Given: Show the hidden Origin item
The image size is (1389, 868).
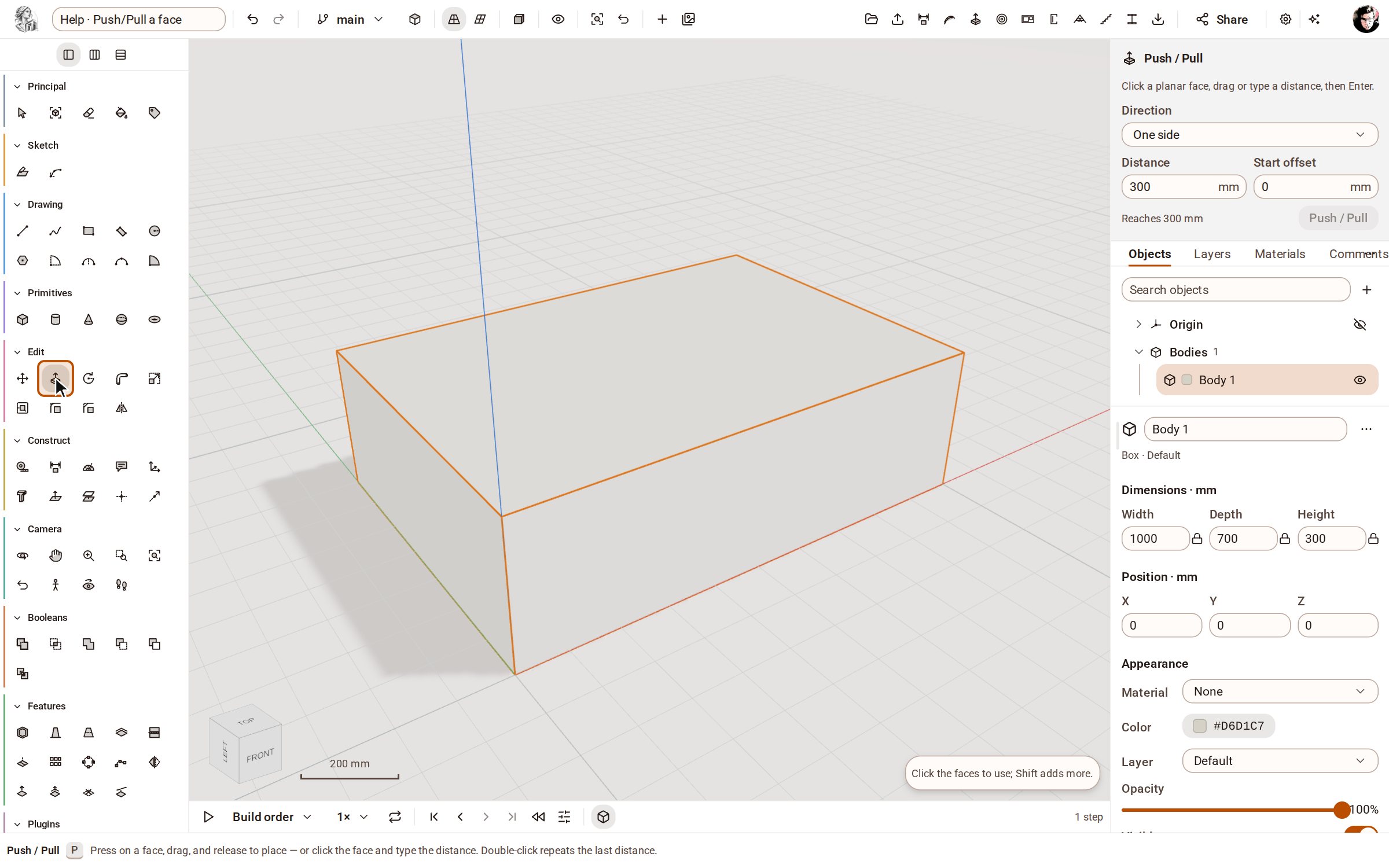Looking at the screenshot, I should point(1360,325).
